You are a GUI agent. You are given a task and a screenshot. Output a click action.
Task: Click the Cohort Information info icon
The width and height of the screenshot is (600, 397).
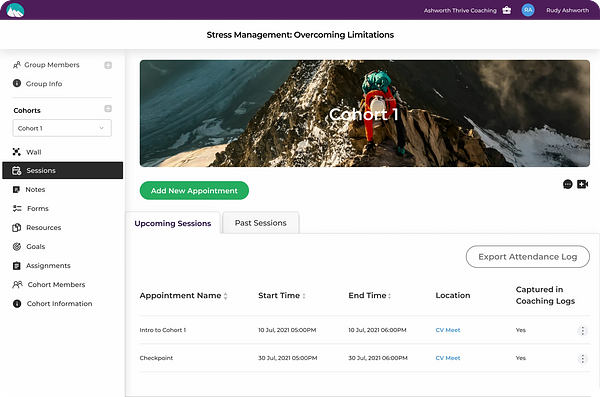point(17,304)
